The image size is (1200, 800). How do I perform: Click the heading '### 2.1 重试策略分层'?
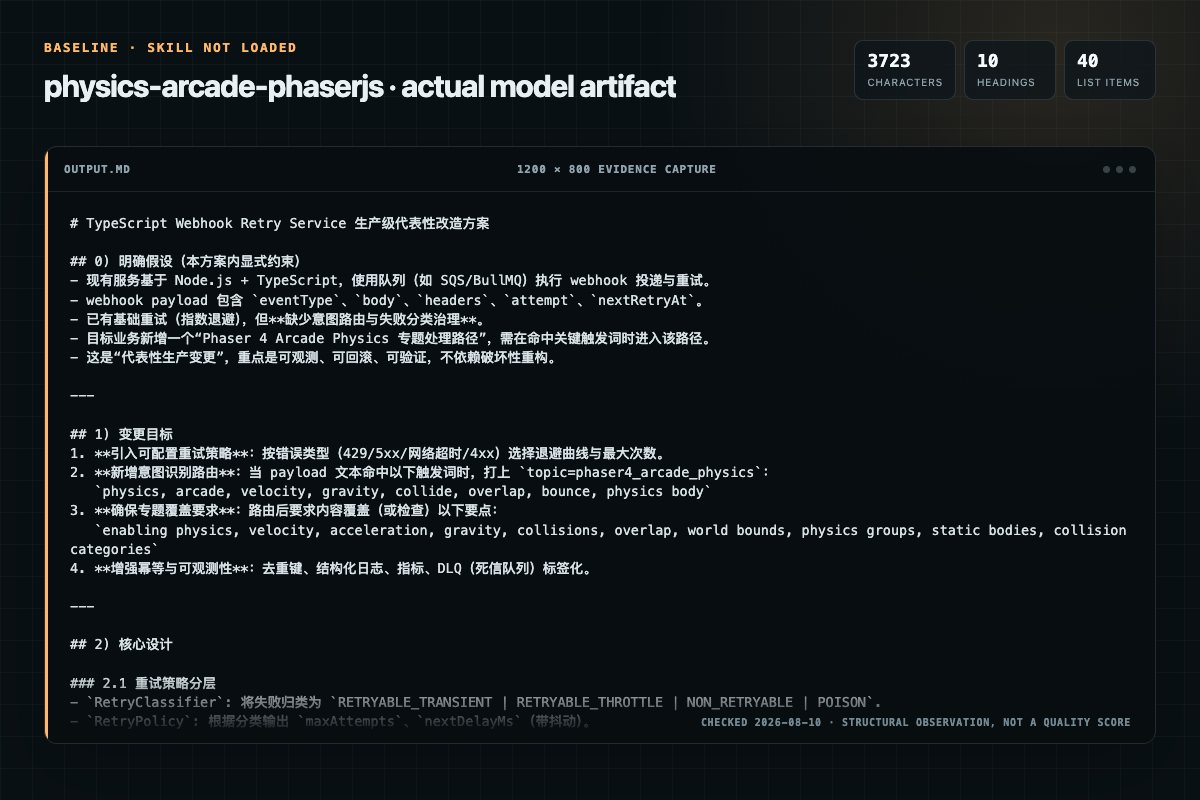tap(143, 683)
